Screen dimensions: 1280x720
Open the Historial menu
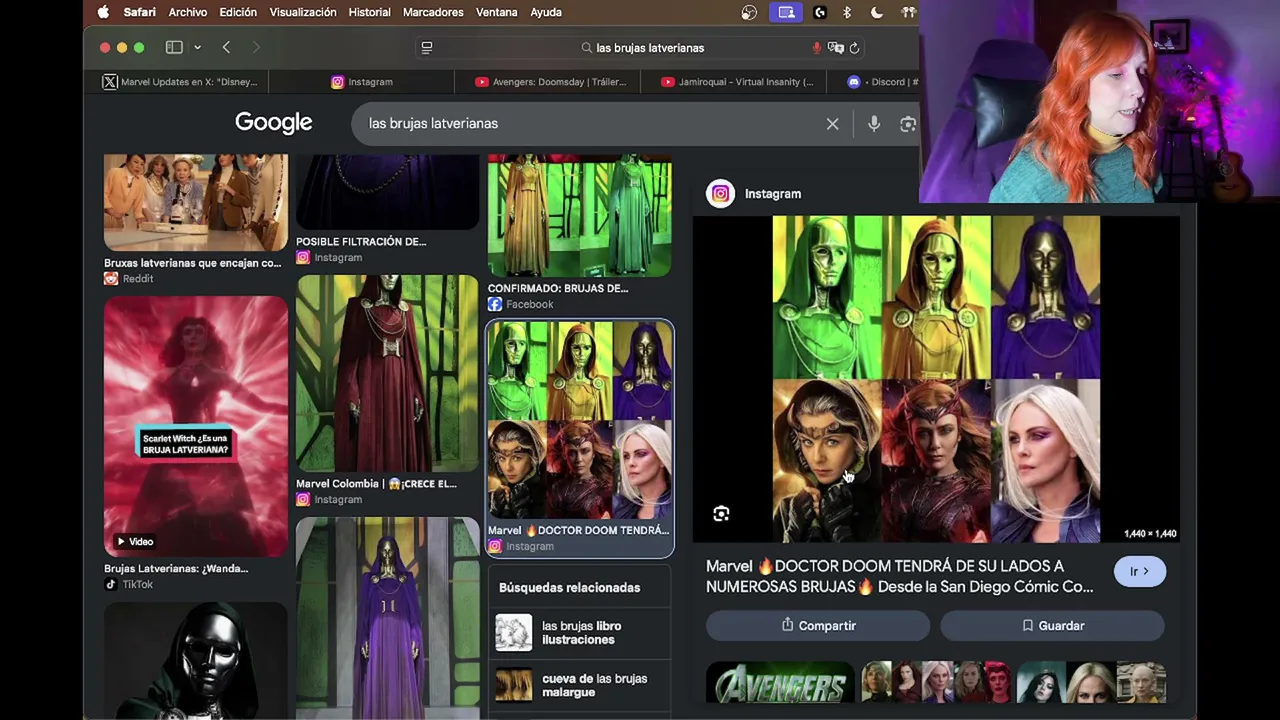(x=370, y=12)
